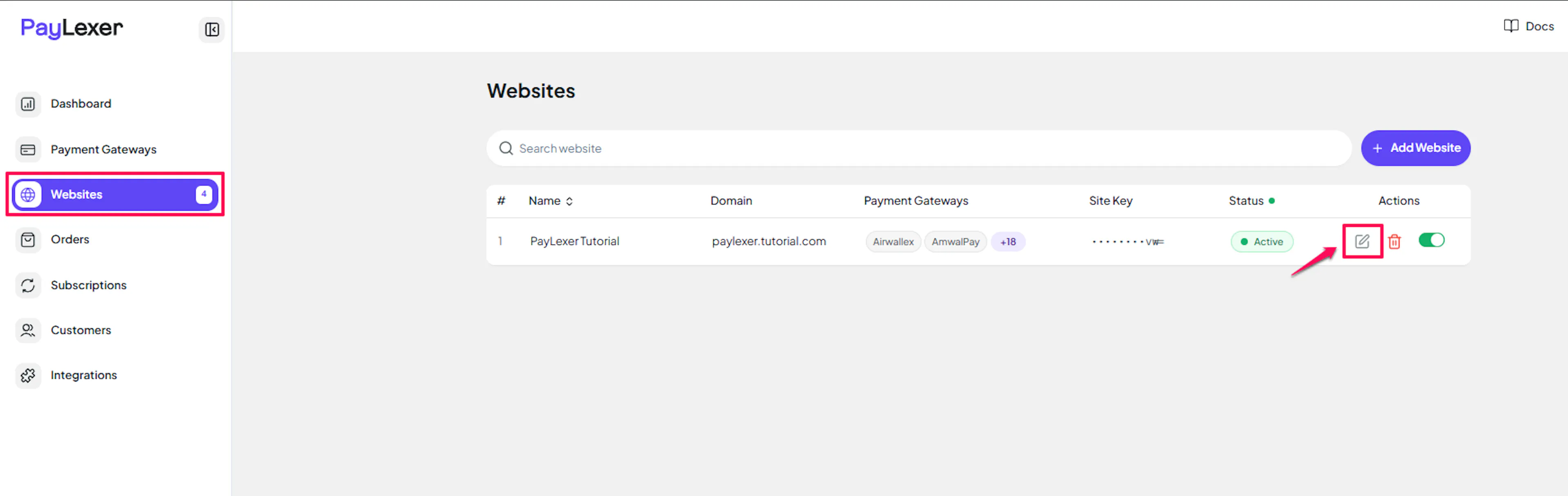Click the Domain column header
This screenshot has height=496, width=1568.
click(731, 201)
